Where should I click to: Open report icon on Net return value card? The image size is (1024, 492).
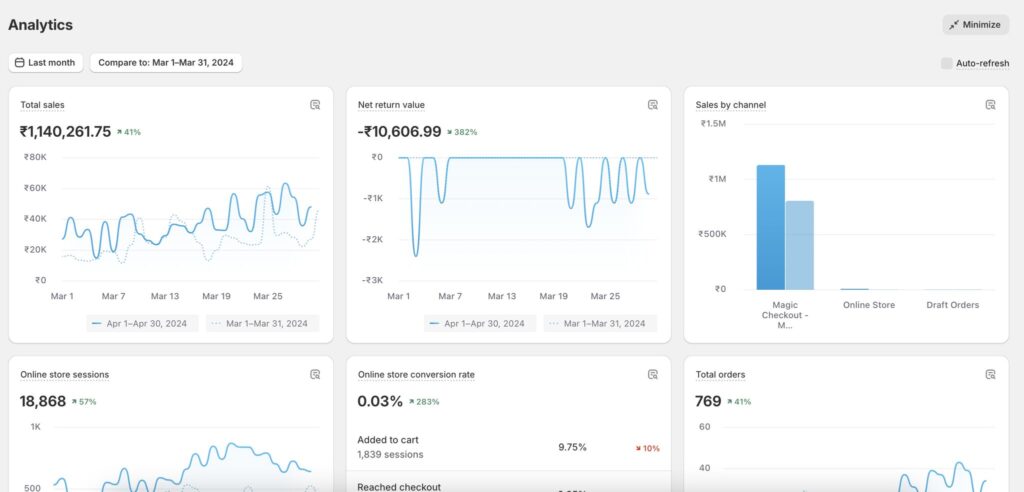(653, 105)
